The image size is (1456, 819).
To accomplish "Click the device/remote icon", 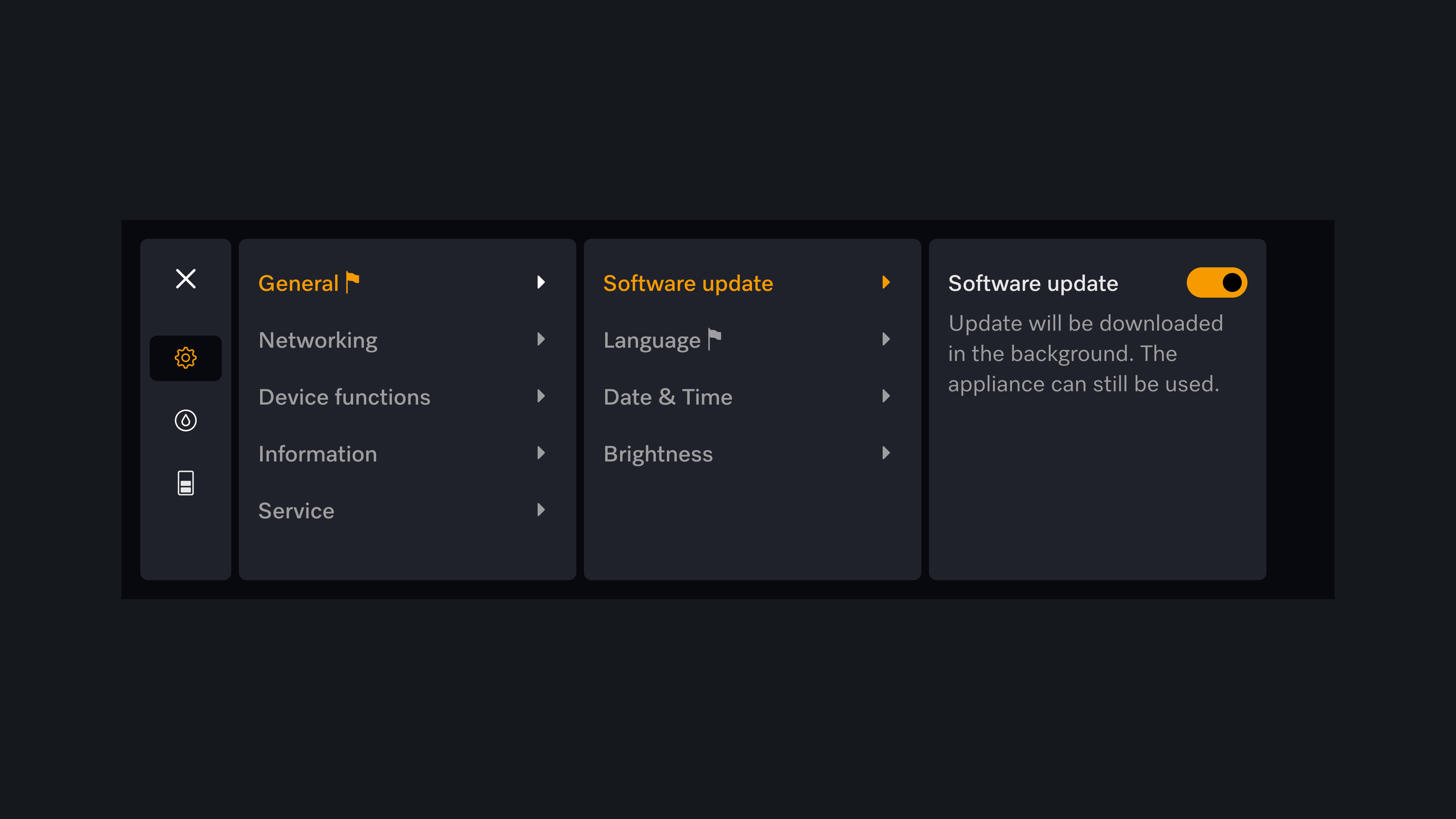I will coord(185,484).
